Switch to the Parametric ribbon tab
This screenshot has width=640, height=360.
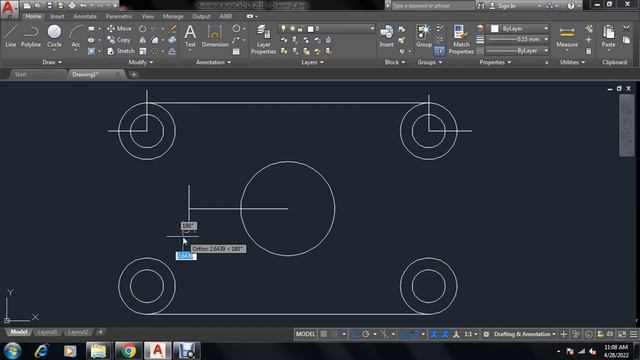(x=119, y=17)
